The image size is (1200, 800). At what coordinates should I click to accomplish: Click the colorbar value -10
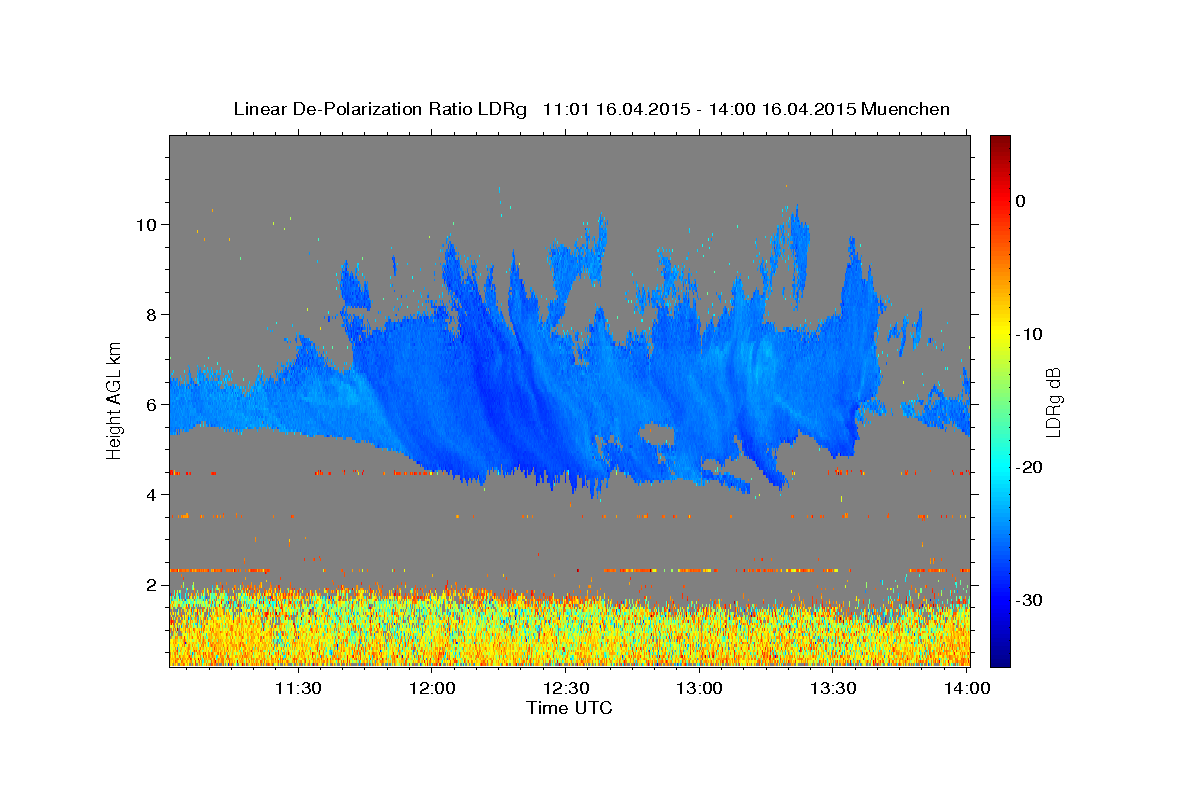(x=1028, y=334)
